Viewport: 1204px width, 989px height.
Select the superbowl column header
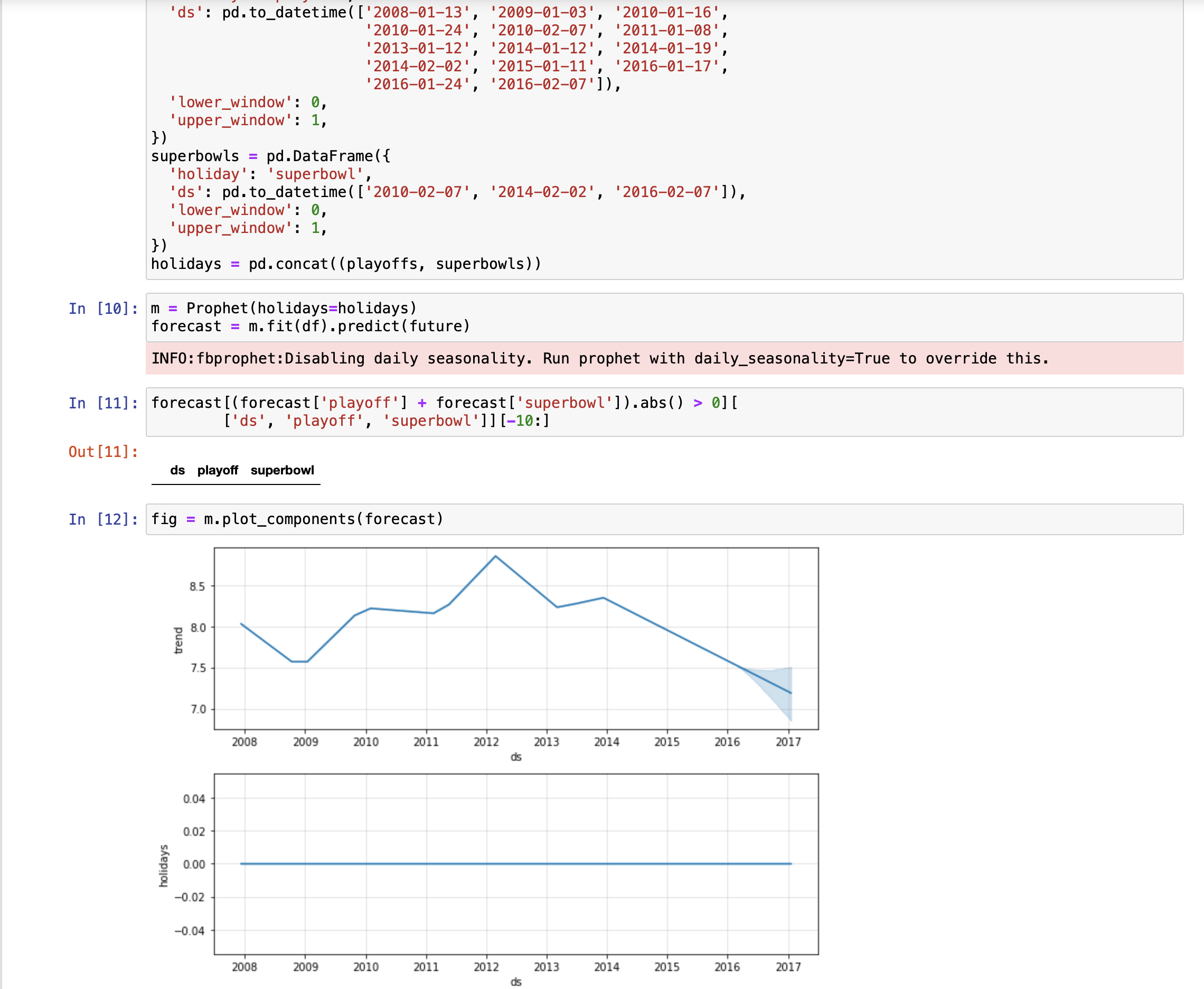(283, 470)
